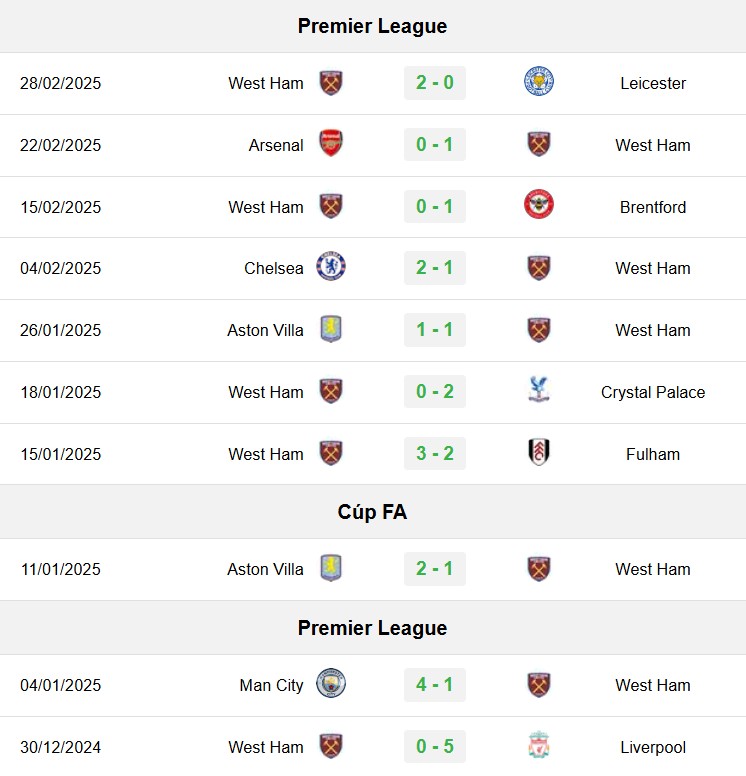The height and width of the screenshot is (776, 746).
Task: Click the Arsenal club crest
Action: click(x=331, y=144)
